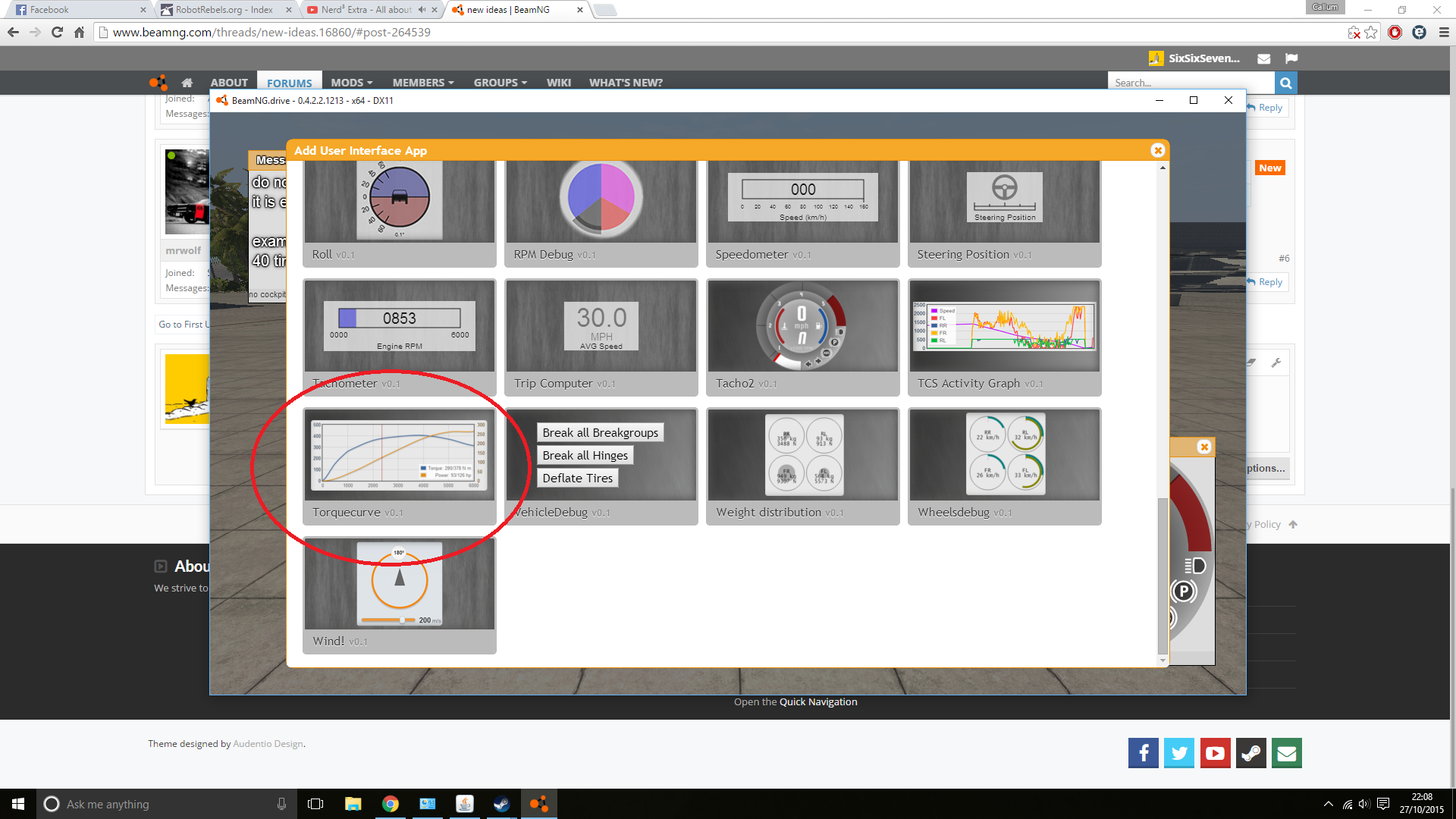Open the inbox envelope icon
Screen dimensions: 1456x819
tap(1263, 58)
